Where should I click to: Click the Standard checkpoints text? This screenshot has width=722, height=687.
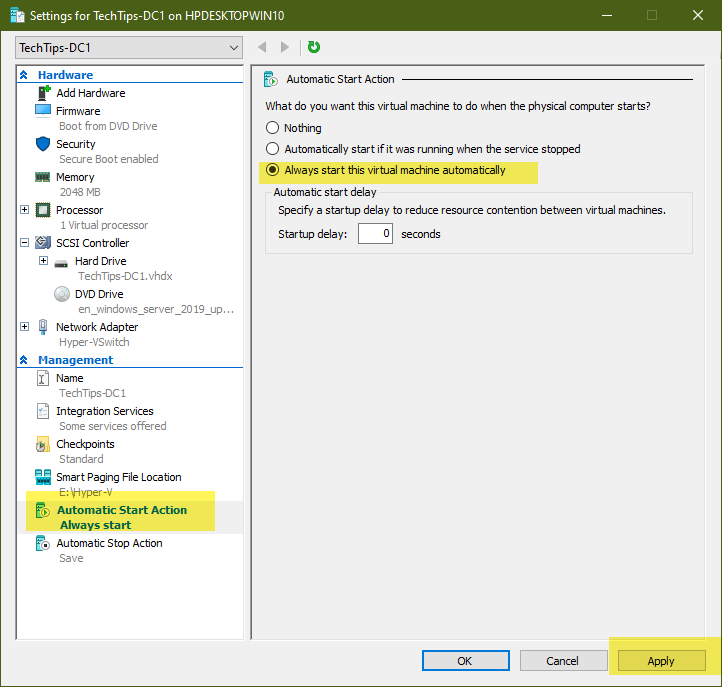tap(82, 459)
